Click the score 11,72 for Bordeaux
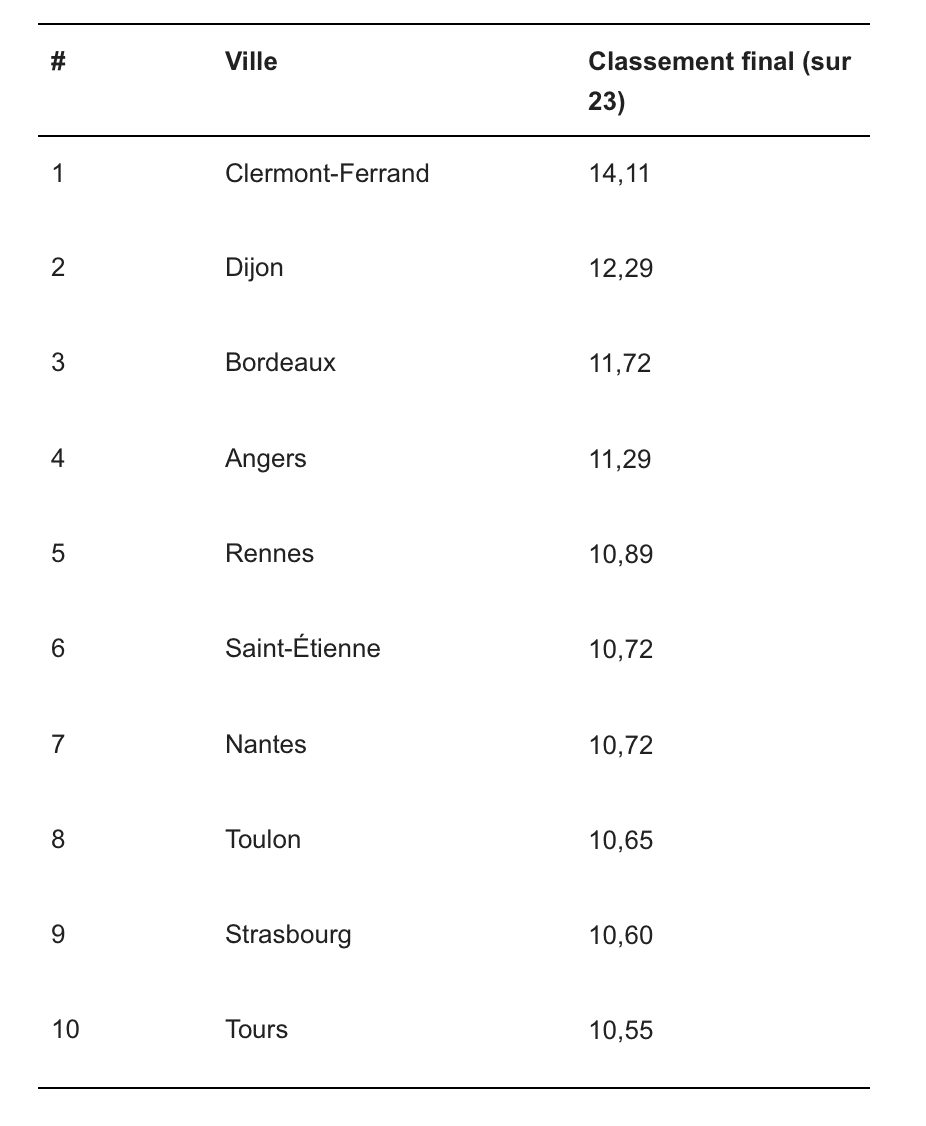Viewport: 926px width, 1126px height. point(620,363)
